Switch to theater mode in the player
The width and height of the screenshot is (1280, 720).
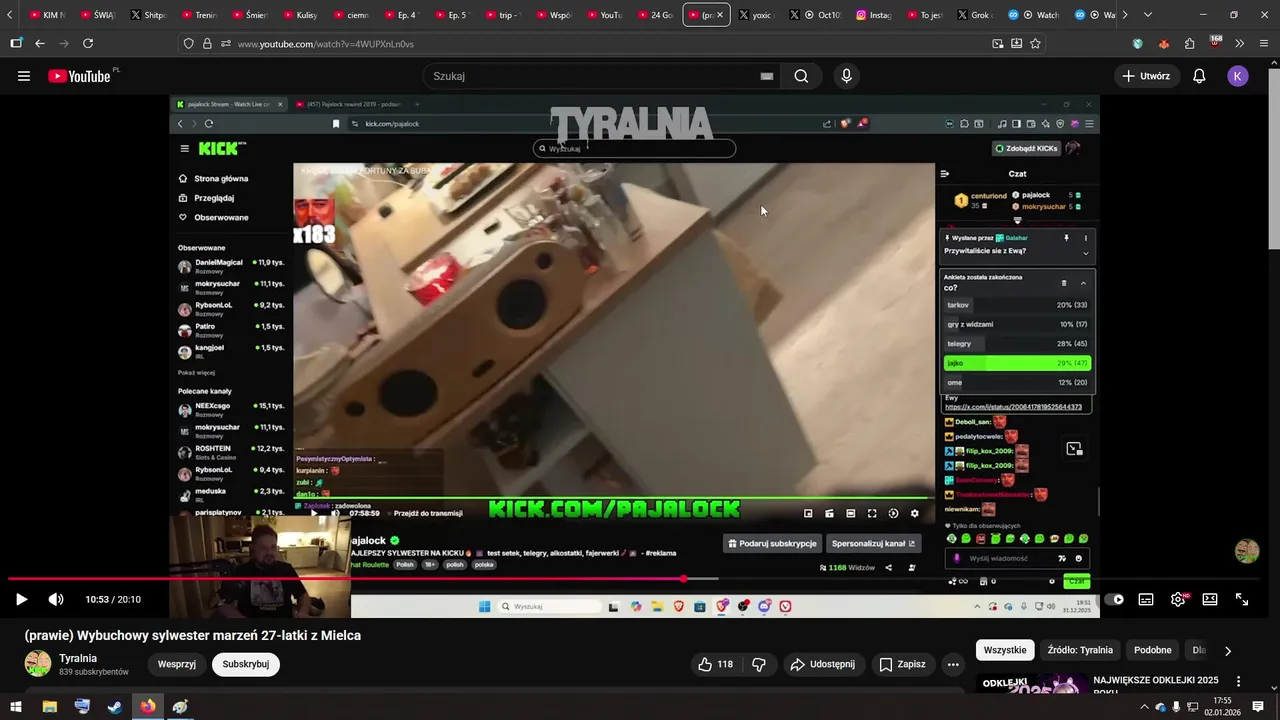click(1210, 599)
